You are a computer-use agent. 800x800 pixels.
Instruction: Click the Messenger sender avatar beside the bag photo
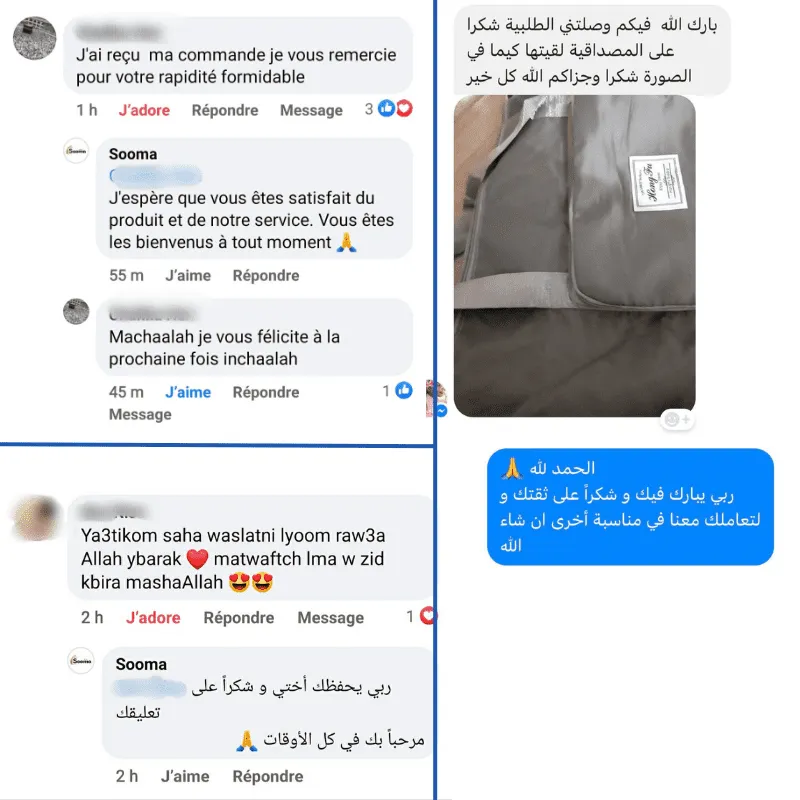[x=437, y=398]
